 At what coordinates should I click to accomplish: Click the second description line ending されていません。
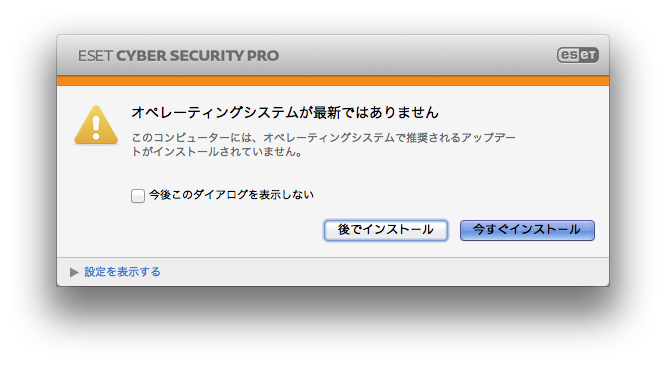217,152
